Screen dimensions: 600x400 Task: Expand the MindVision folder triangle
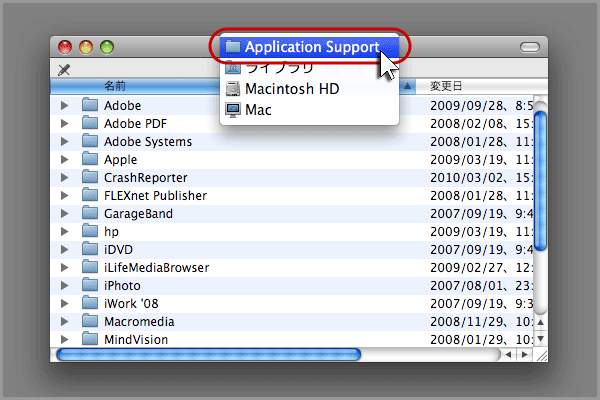tap(64, 339)
